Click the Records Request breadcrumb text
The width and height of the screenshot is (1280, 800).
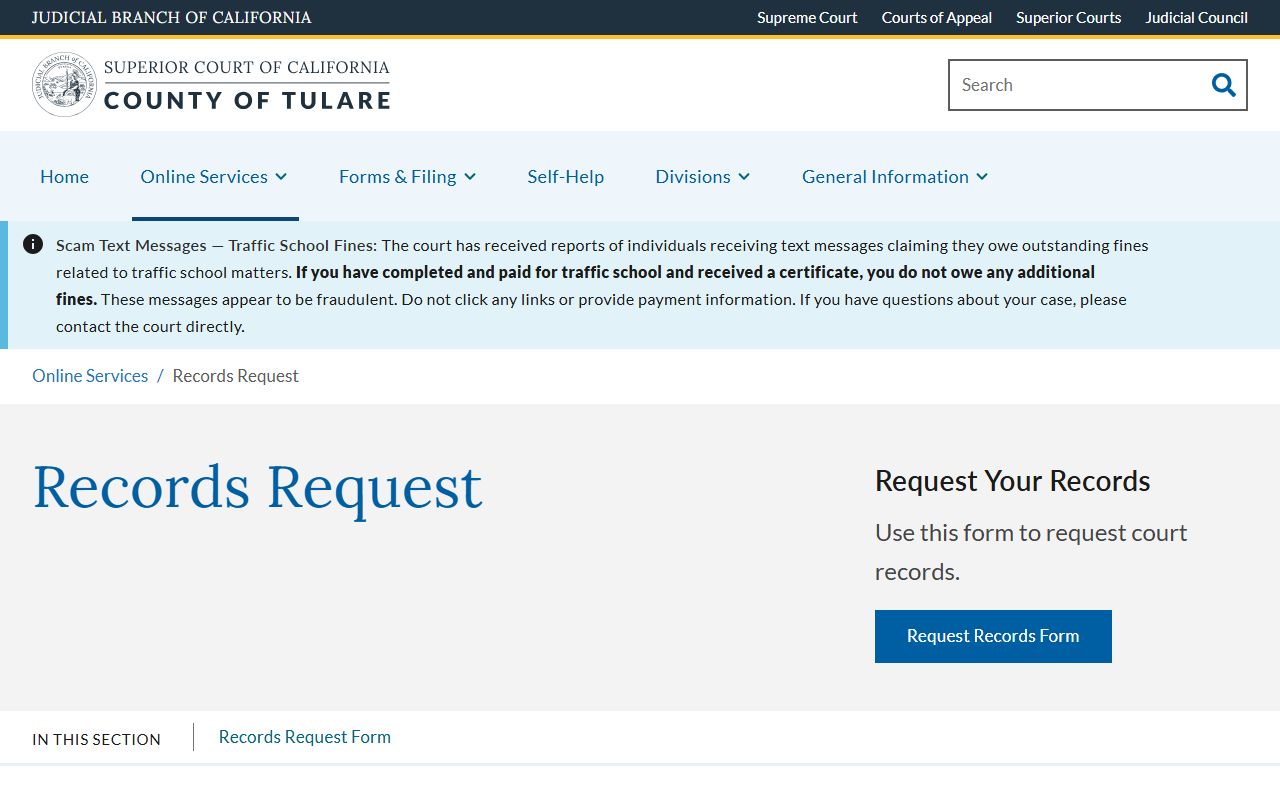tap(236, 376)
